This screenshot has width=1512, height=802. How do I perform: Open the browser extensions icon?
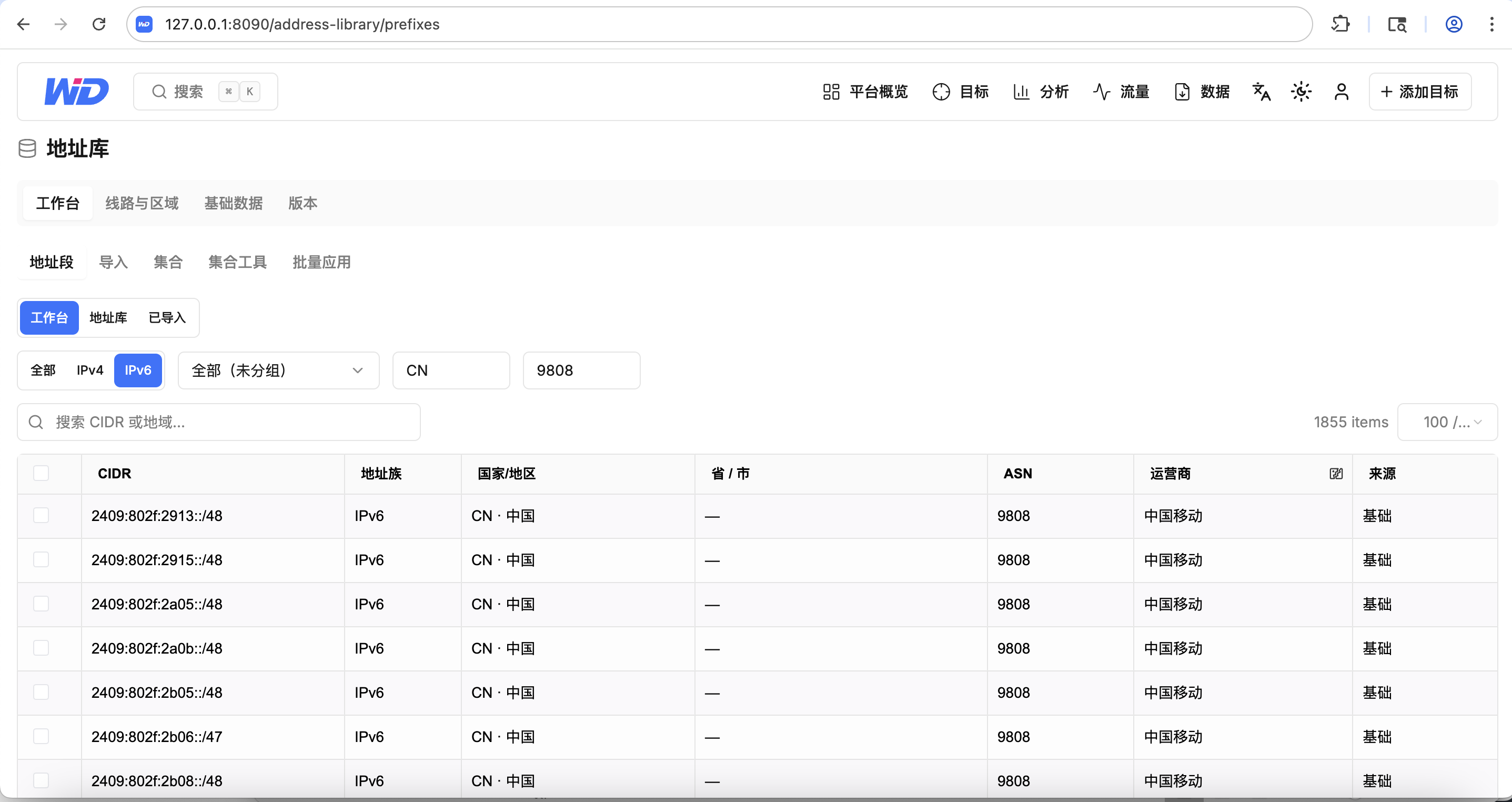click(1340, 24)
